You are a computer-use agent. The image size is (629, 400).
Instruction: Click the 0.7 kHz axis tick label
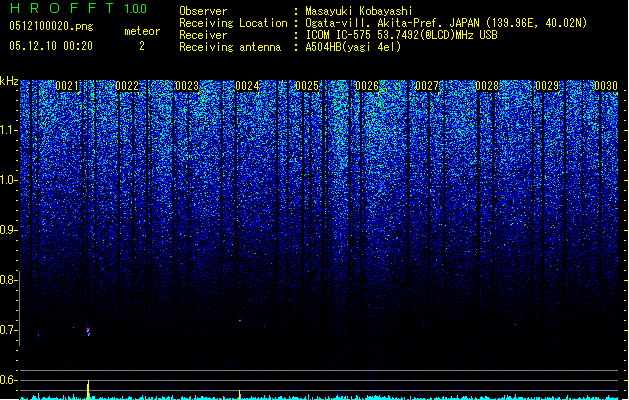[8, 330]
